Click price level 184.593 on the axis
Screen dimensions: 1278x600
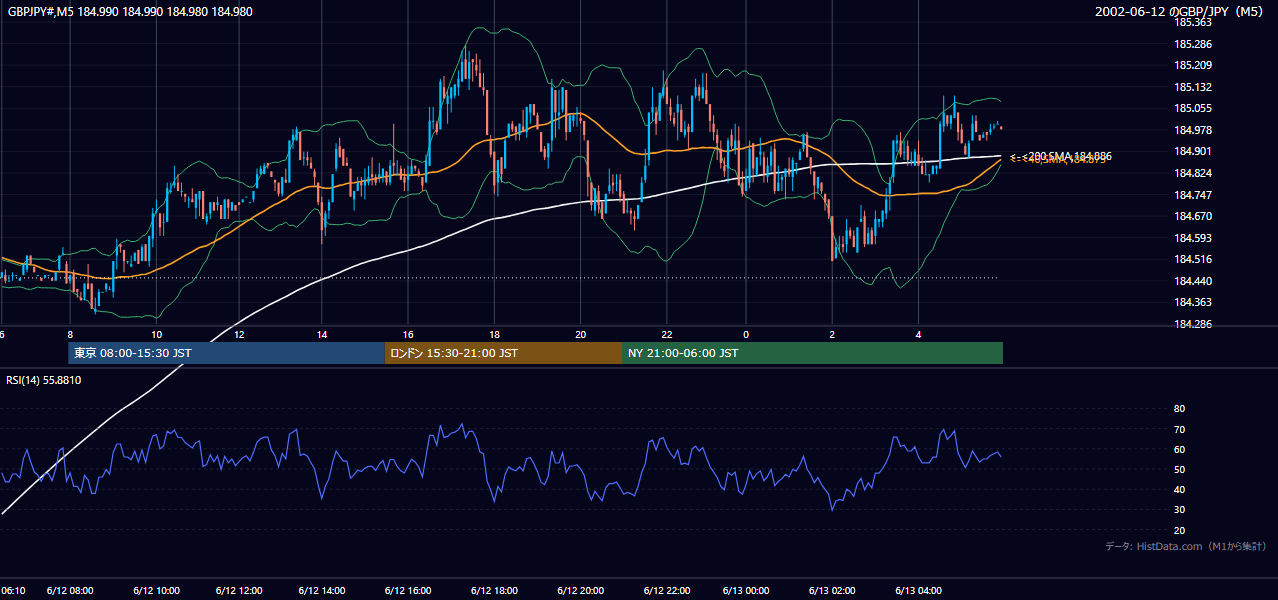coord(1193,238)
